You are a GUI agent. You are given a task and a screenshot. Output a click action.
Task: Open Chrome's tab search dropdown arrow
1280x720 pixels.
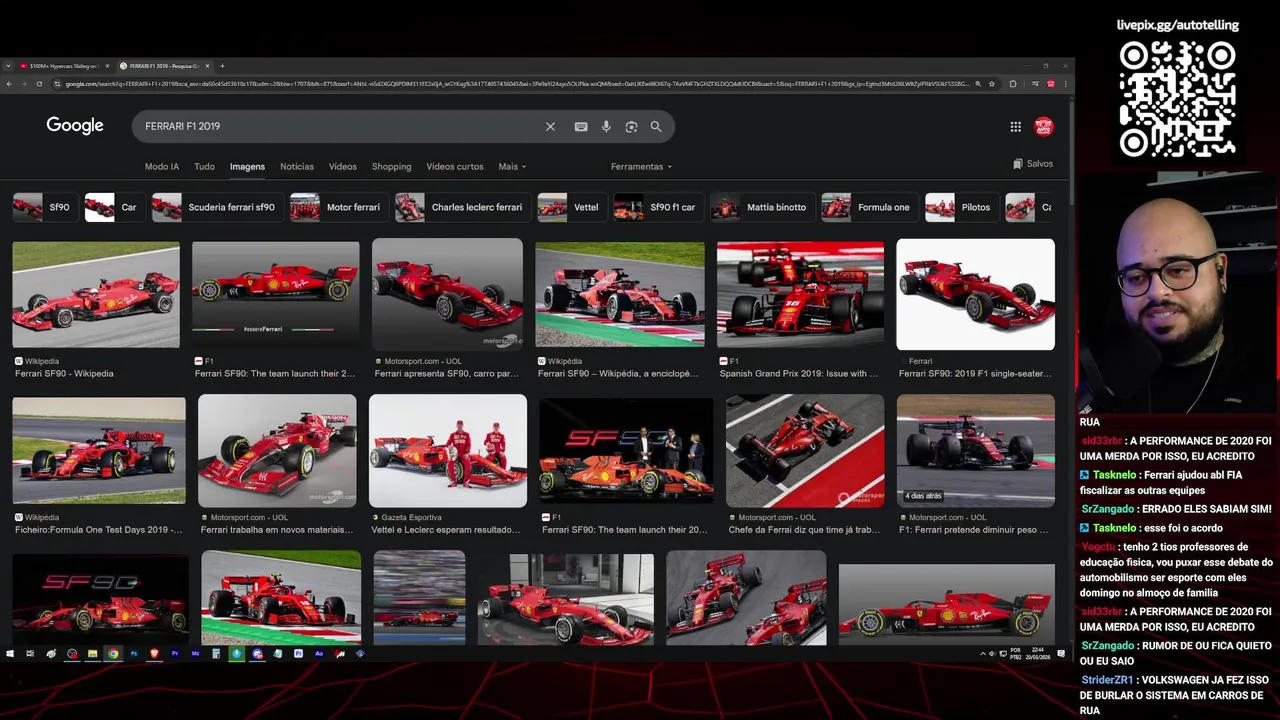9,66
